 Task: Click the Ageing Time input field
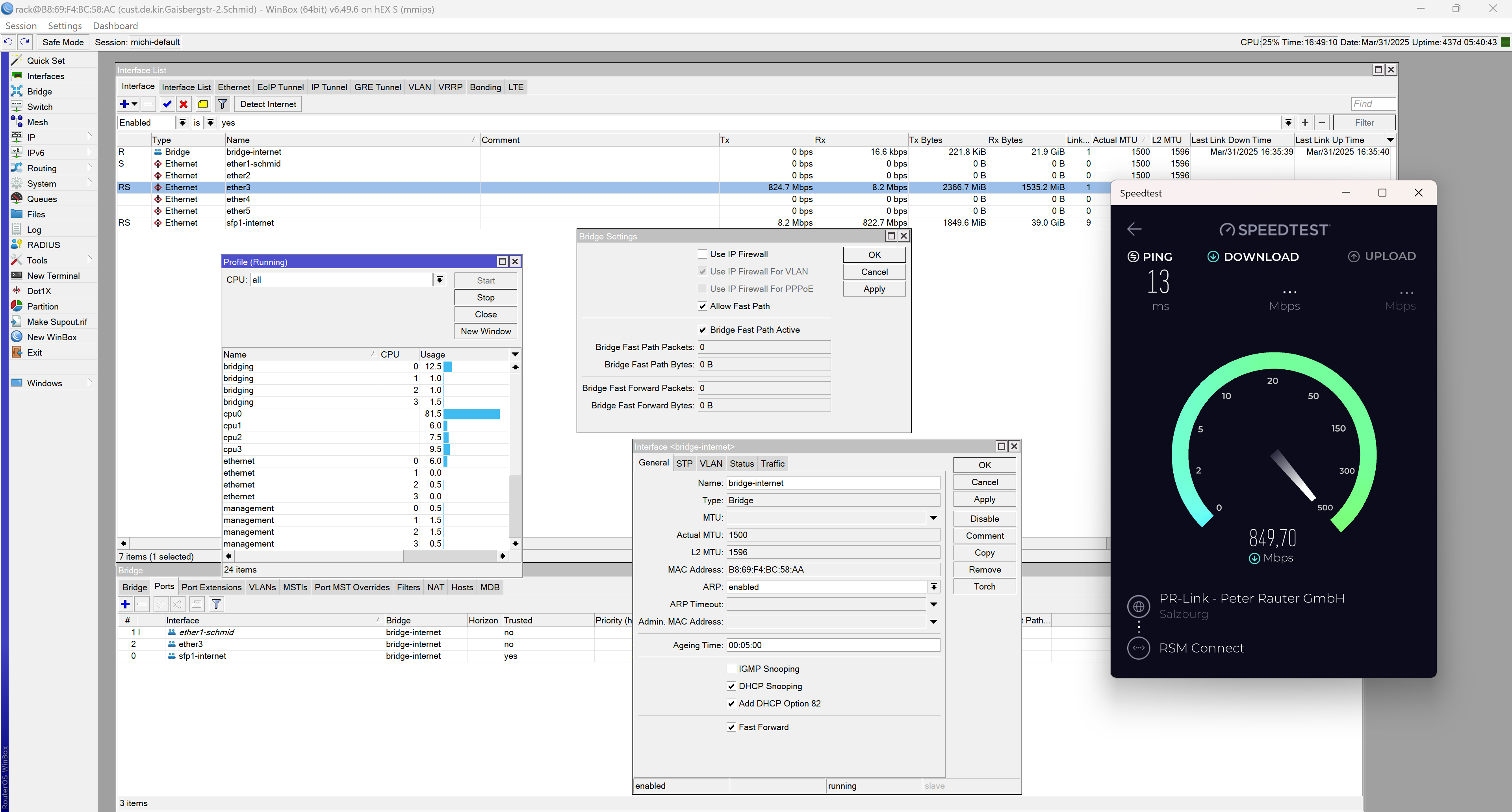pyautogui.click(x=833, y=645)
